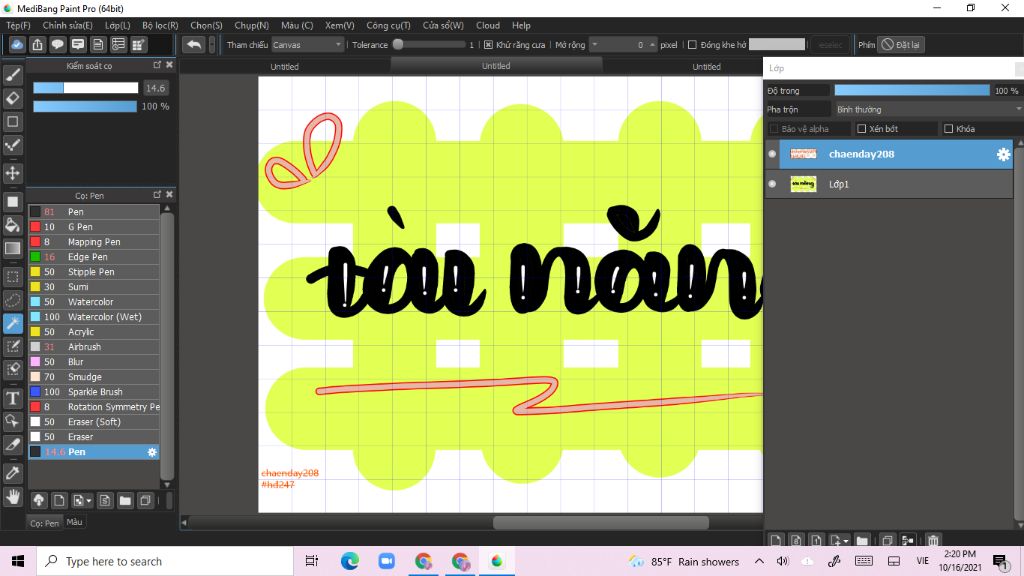Select the Bucket fill tool
This screenshot has width=1024, height=576.
coord(12,225)
